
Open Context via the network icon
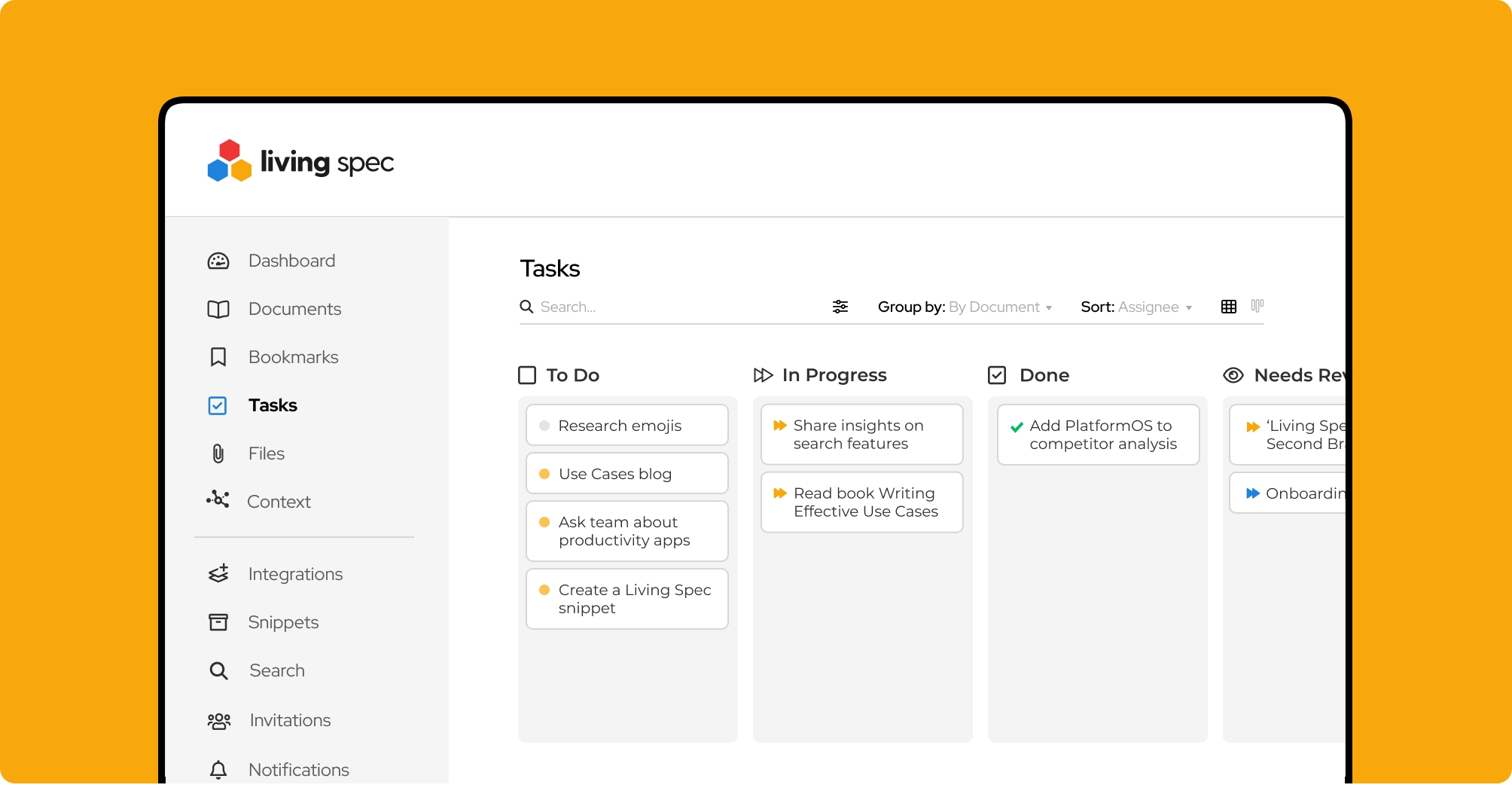pos(218,500)
